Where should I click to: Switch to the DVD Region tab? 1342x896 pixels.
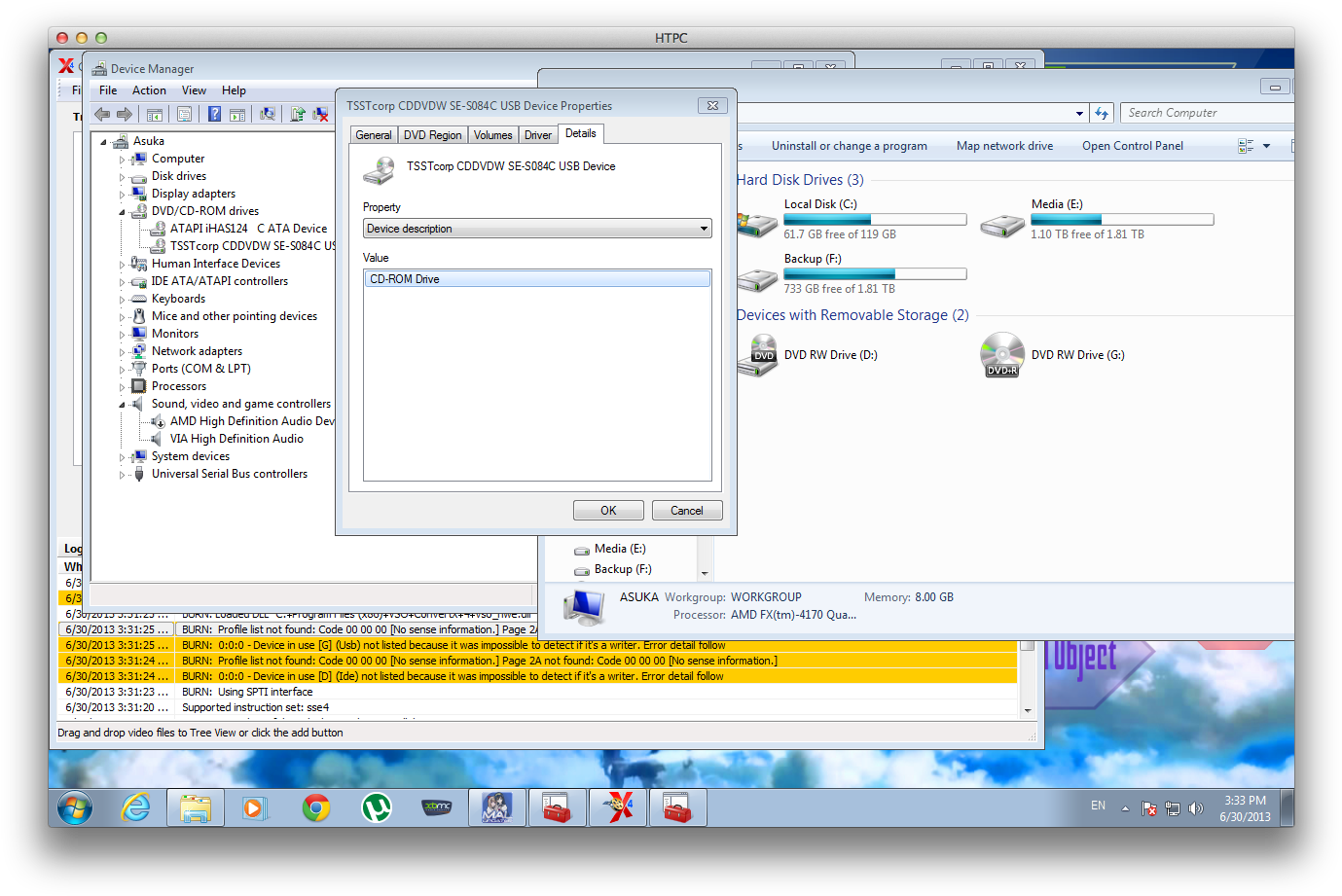(x=432, y=135)
